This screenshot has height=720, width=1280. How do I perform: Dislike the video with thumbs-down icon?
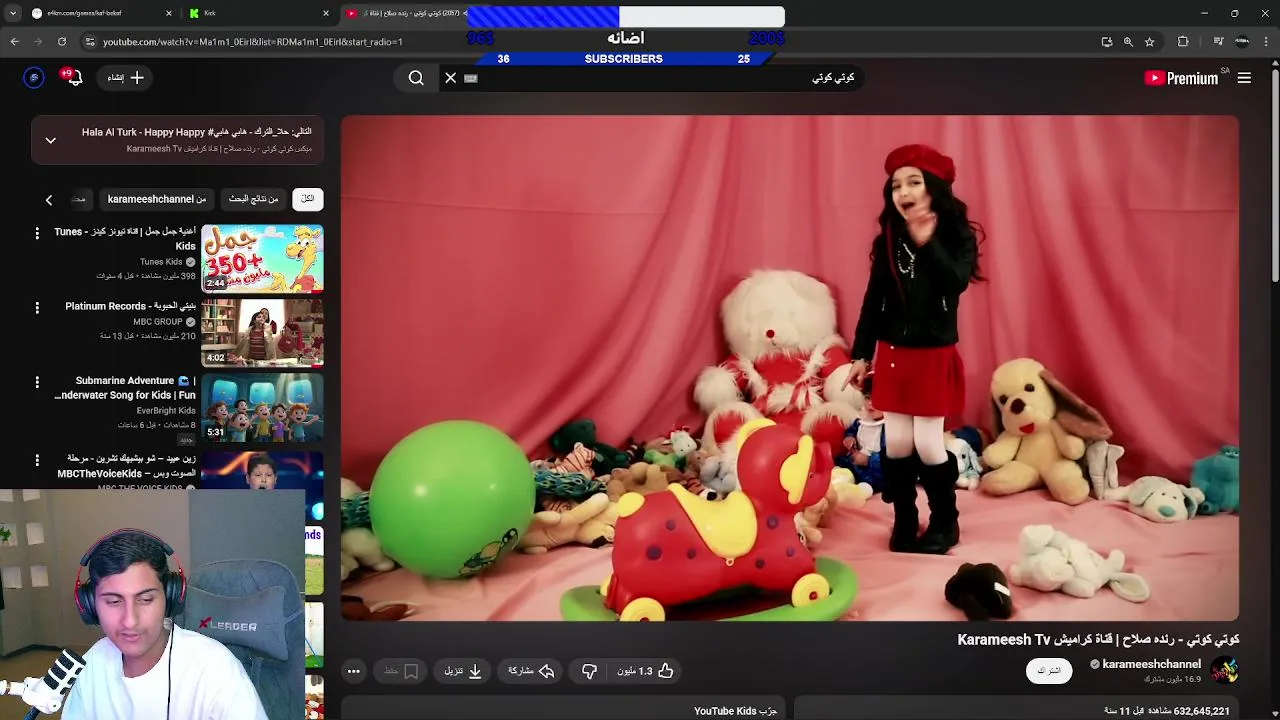click(x=589, y=671)
